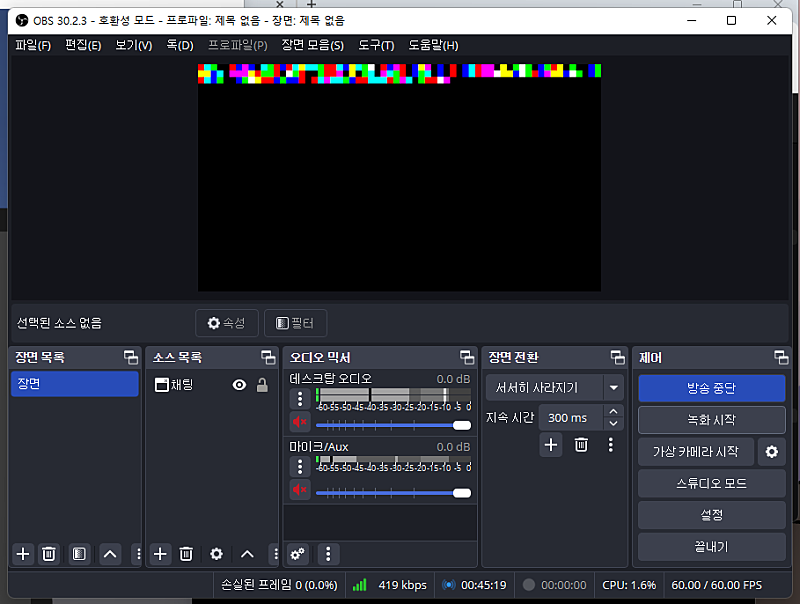This screenshot has height=604, width=800.
Task: Remove the selected scene using trash icon
Action: click(49, 554)
